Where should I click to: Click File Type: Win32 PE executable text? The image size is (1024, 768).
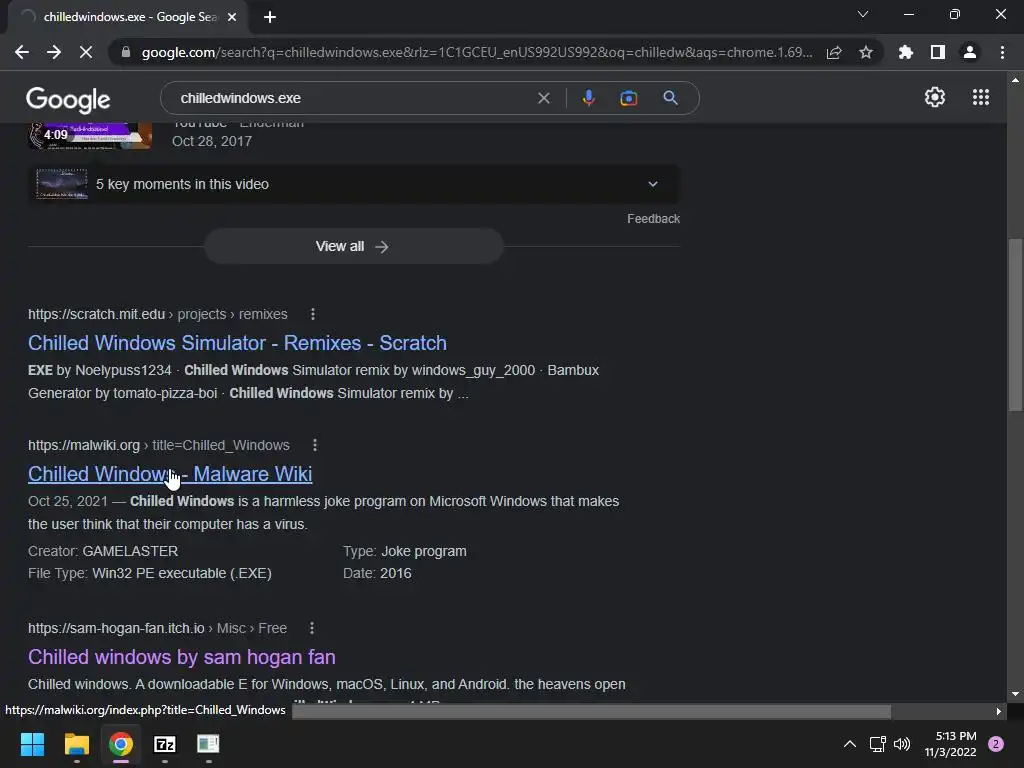tap(150, 573)
